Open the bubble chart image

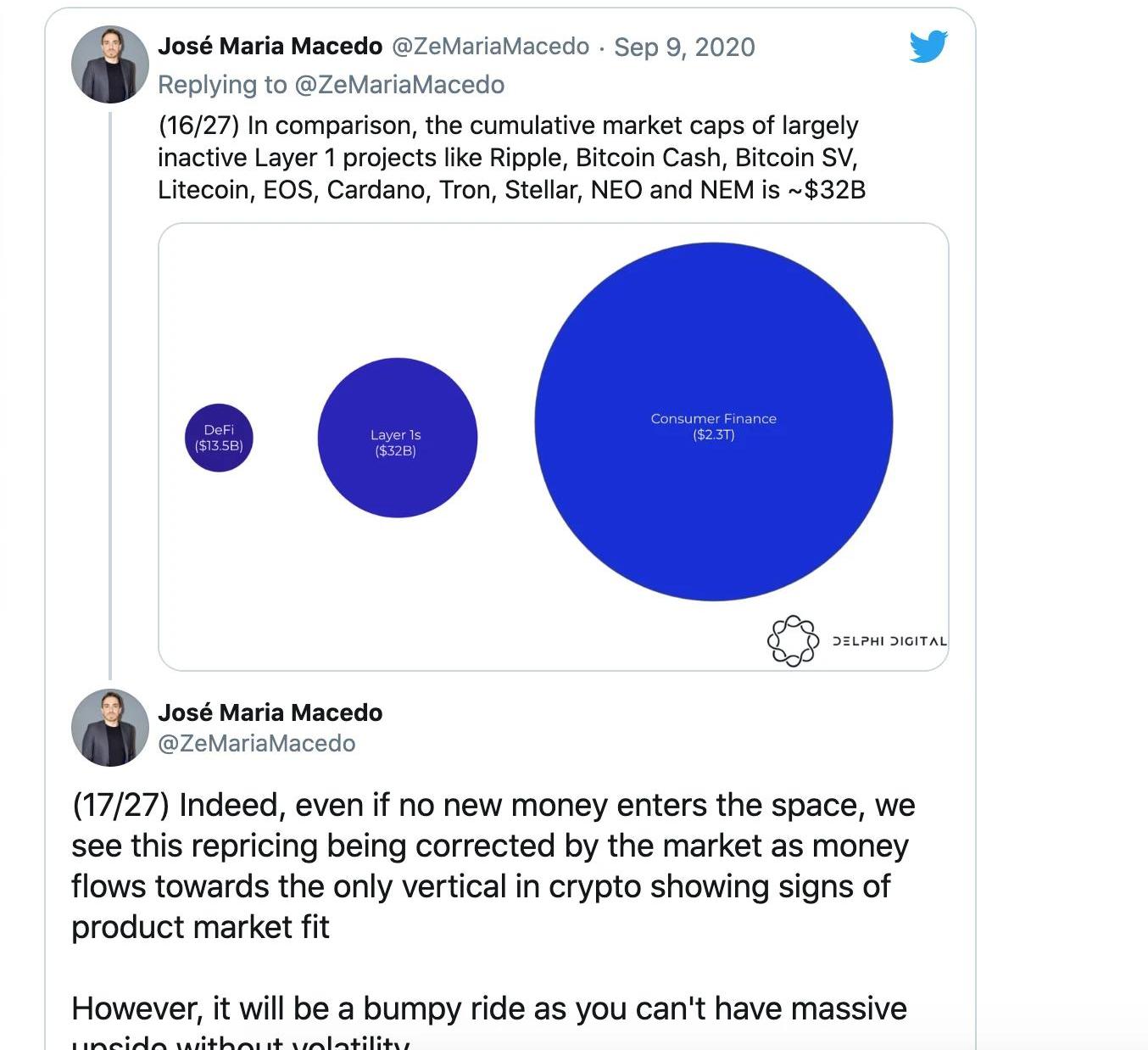553,447
